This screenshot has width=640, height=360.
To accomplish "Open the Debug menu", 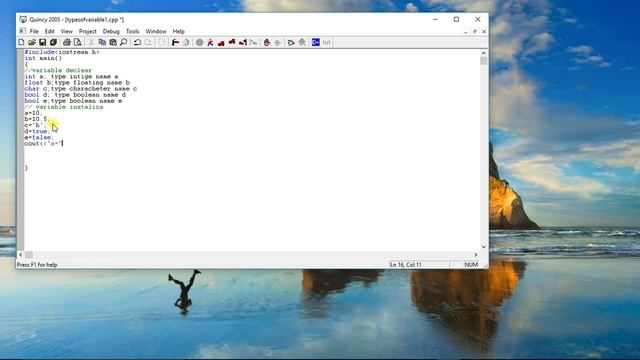I will pyautogui.click(x=111, y=31).
